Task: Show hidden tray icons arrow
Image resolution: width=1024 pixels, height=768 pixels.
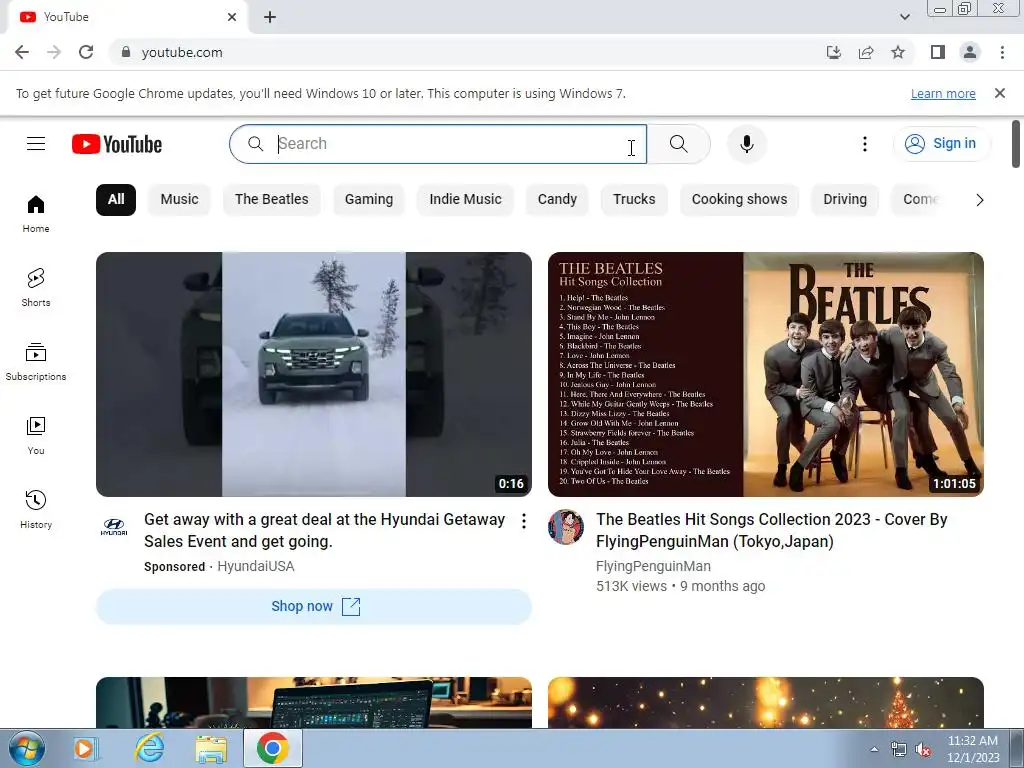Action: (x=874, y=749)
